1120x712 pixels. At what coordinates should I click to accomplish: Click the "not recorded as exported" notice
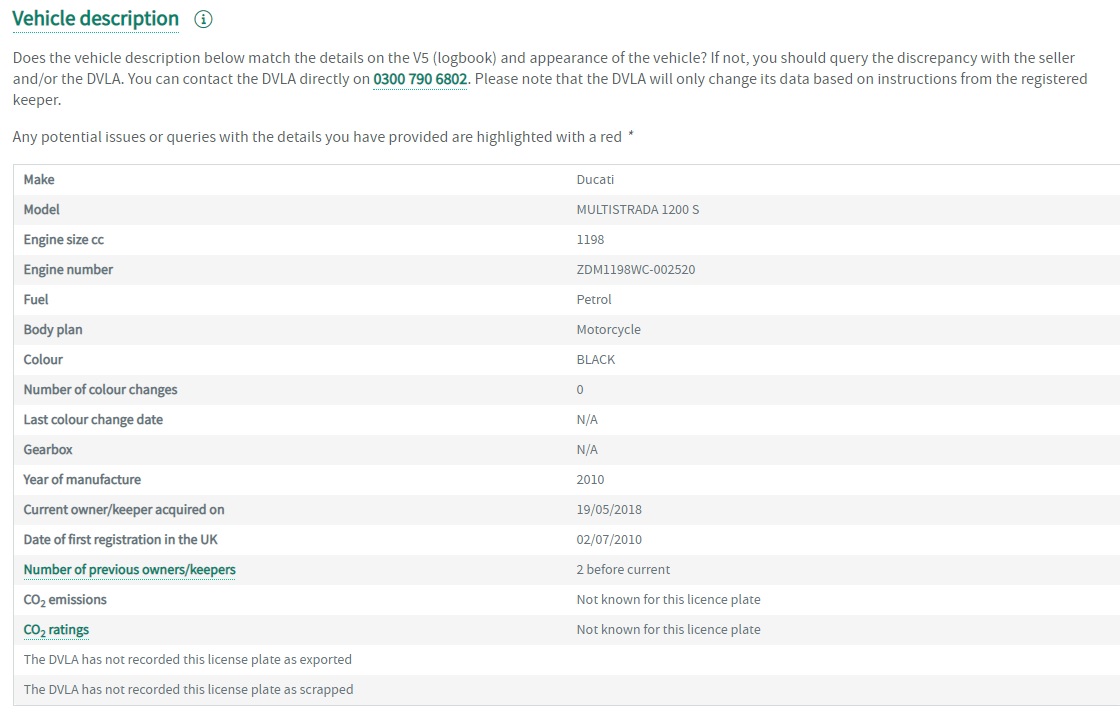pyautogui.click(x=188, y=660)
